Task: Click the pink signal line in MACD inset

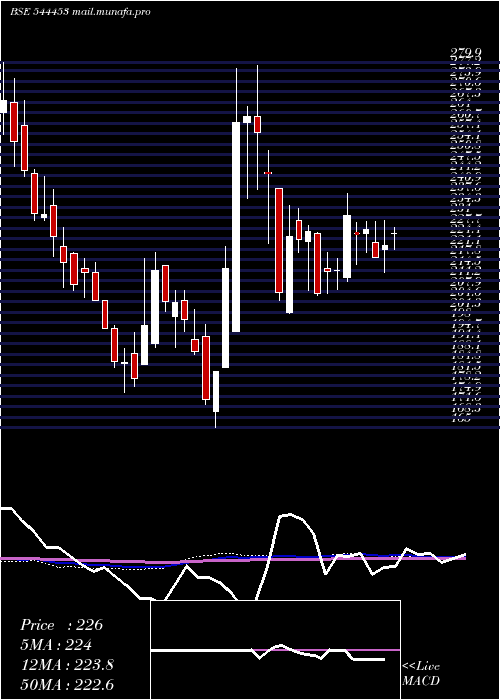Action: click(326, 650)
